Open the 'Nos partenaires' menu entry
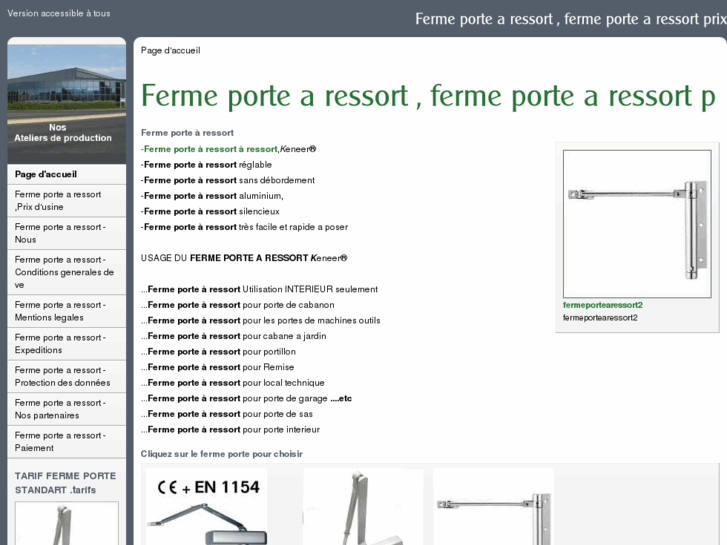The width and height of the screenshot is (727, 545). (67, 409)
